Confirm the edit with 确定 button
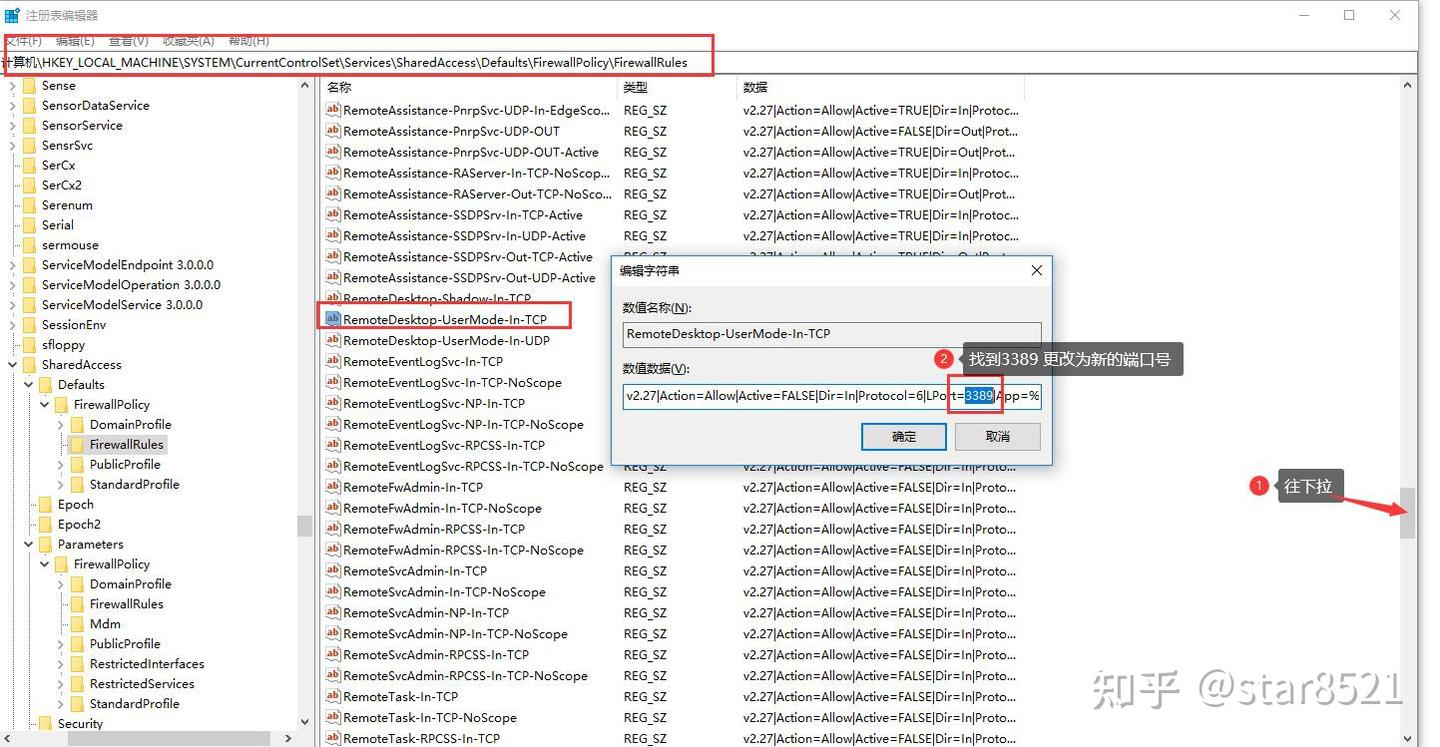Image resolution: width=1440 pixels, height=747 pixels. pyautogui.click(x=903, y=436)
